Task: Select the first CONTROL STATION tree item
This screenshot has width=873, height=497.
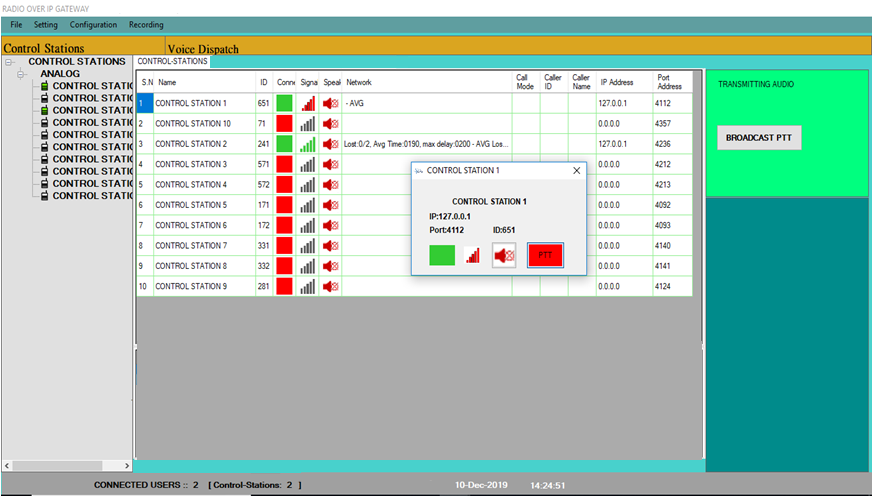Action: pyautogui.click(x=90, y=86)
